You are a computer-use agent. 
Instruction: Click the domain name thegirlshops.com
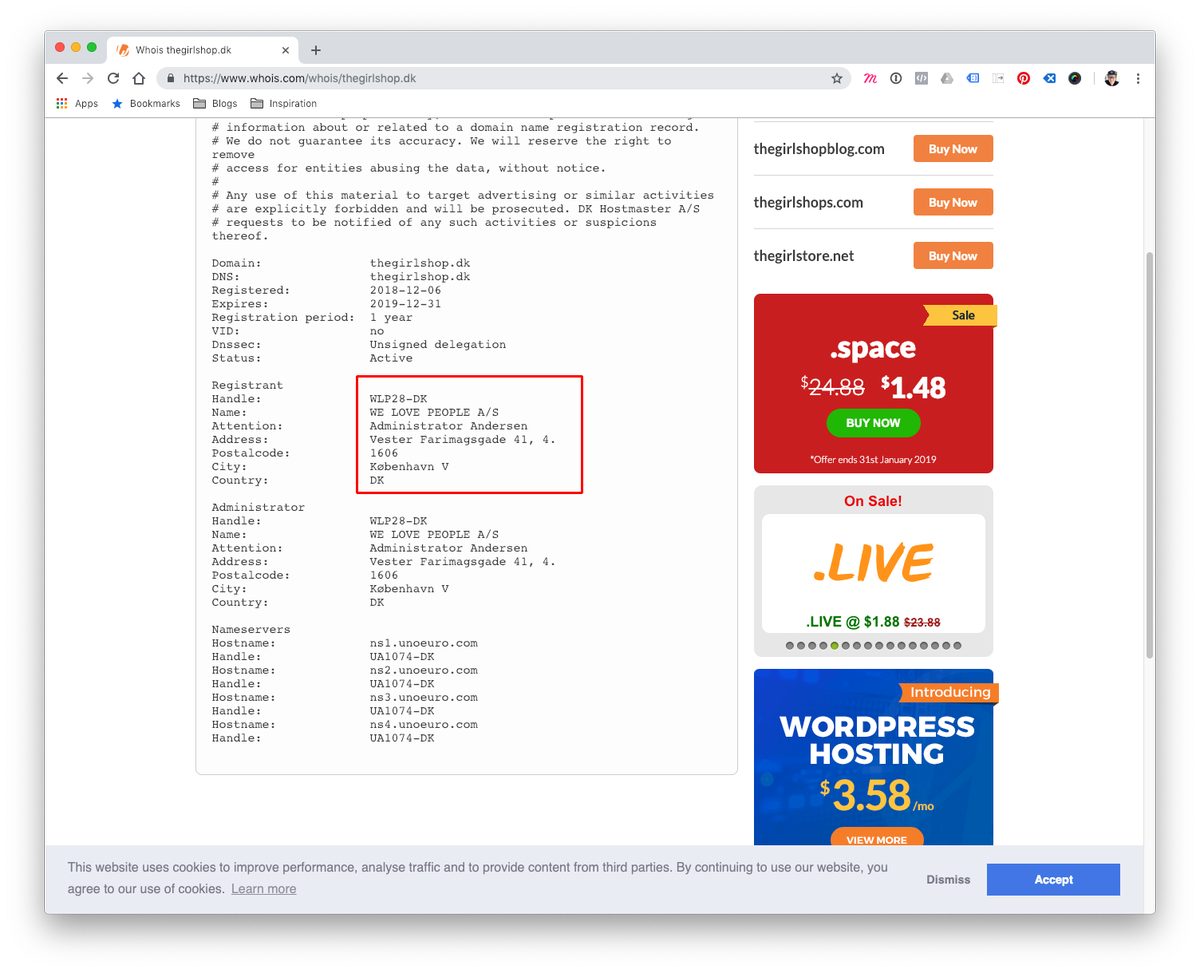808,202
